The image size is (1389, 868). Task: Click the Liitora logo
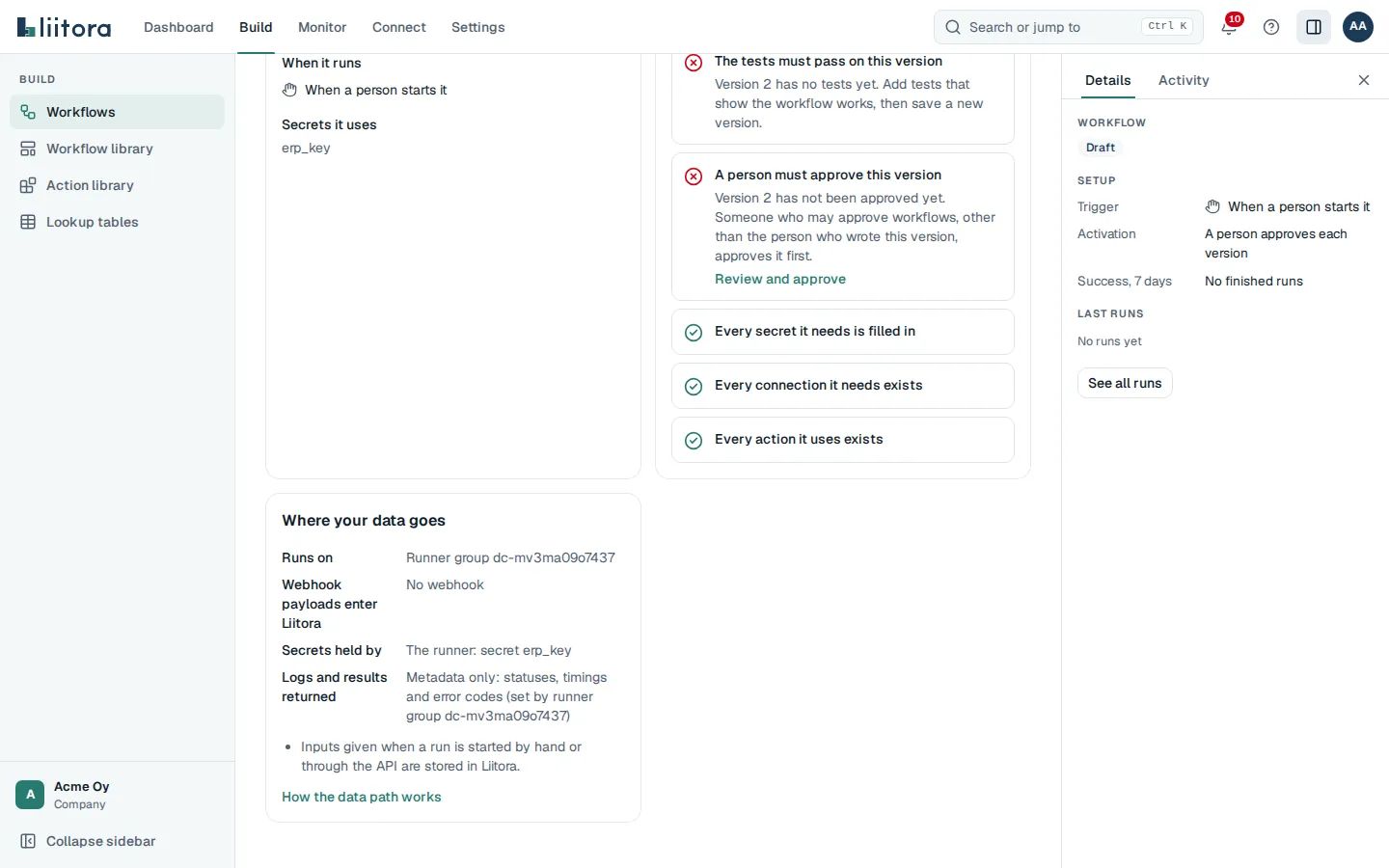tap(65, 27)
